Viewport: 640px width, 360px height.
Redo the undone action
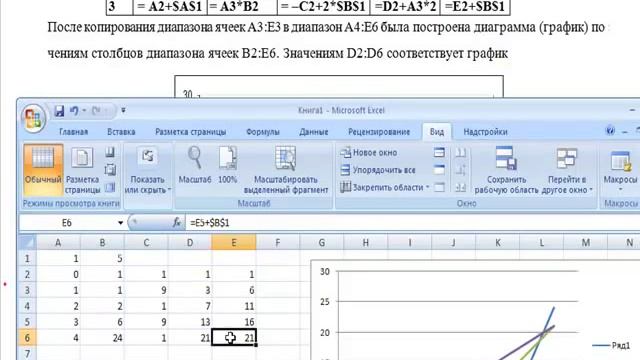(x=96, y=111)
